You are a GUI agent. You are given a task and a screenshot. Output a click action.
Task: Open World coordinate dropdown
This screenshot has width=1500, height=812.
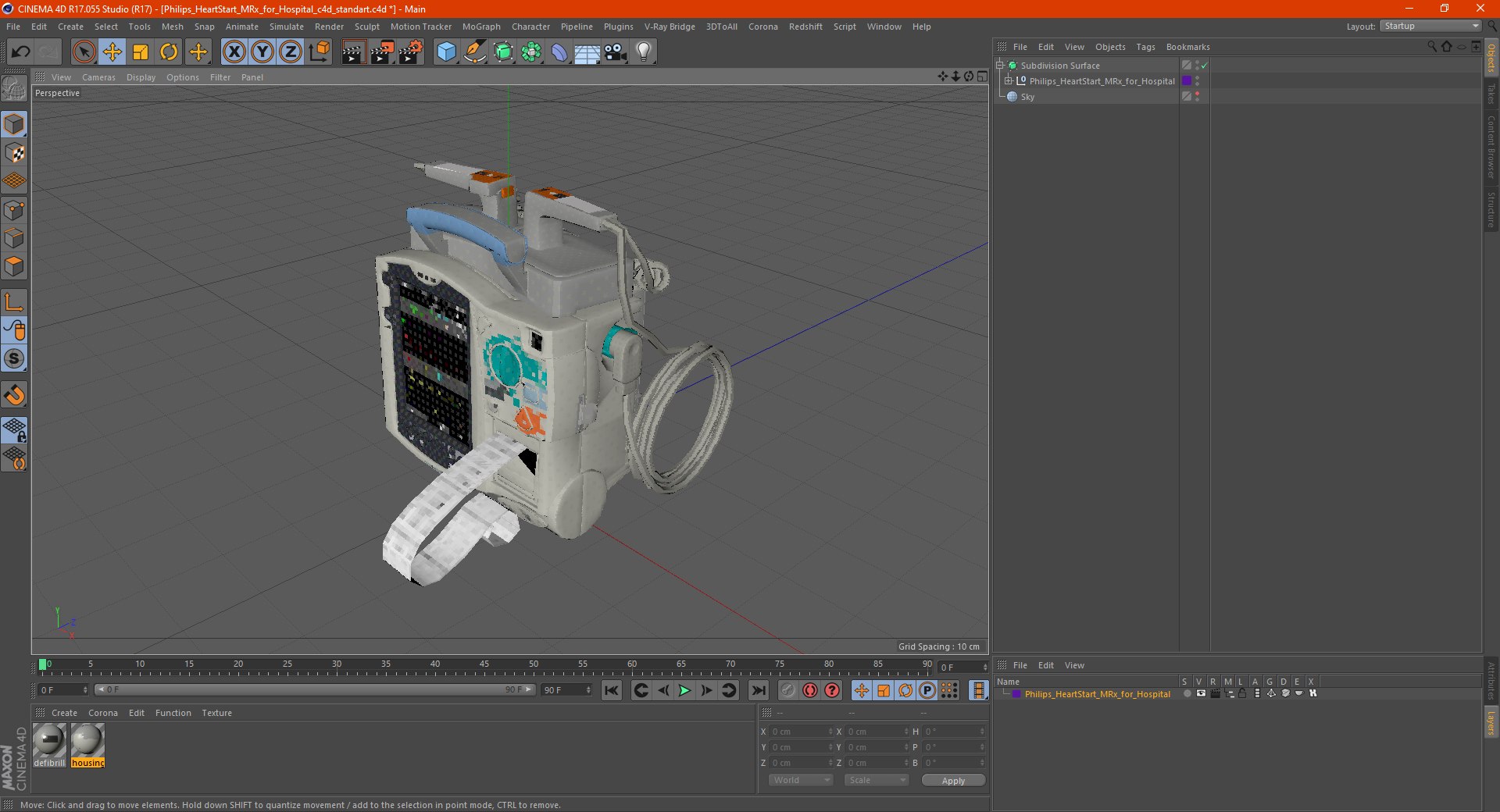[x=801, y=780]
